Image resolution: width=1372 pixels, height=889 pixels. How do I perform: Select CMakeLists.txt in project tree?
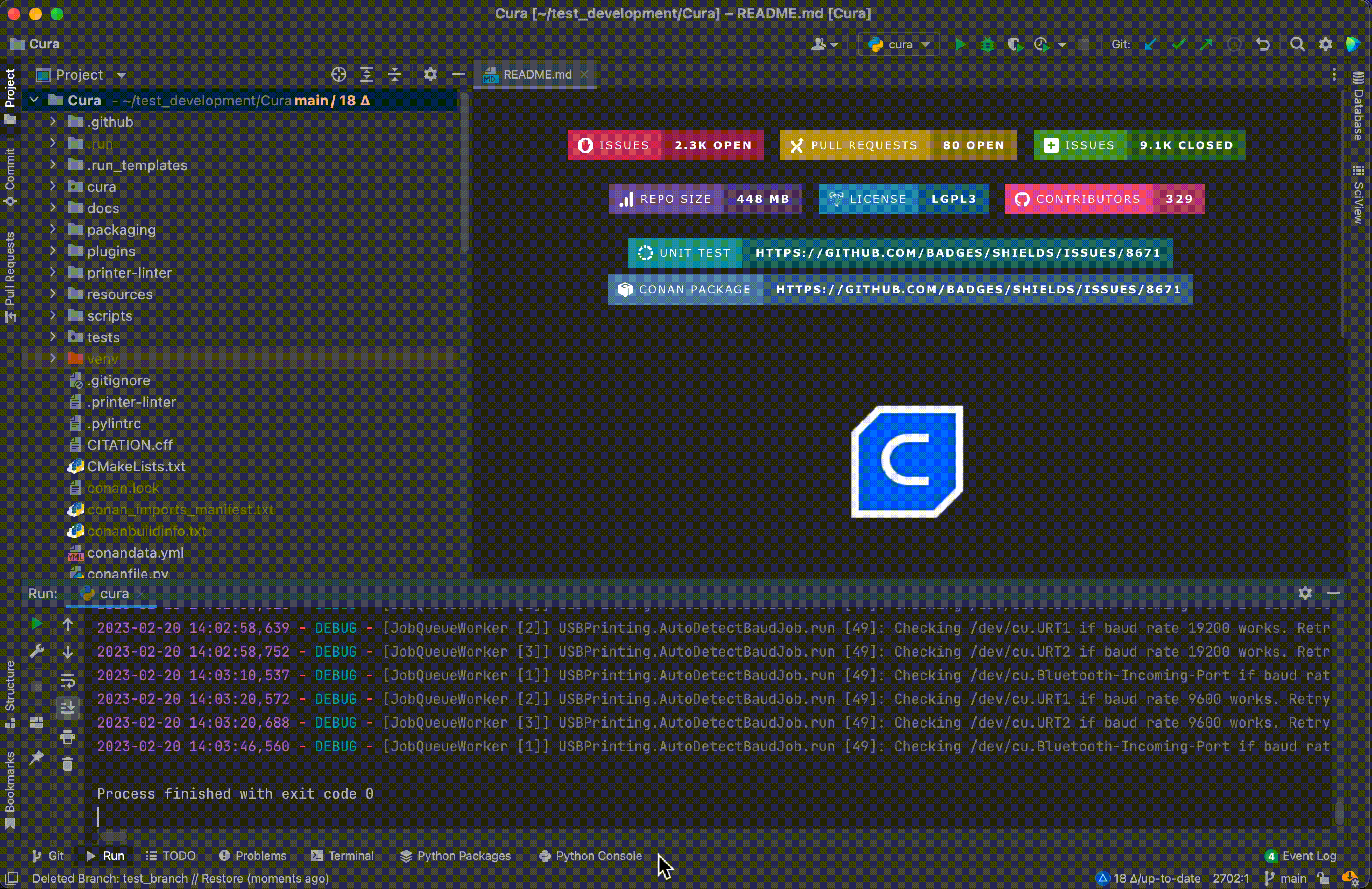point(136,467)
